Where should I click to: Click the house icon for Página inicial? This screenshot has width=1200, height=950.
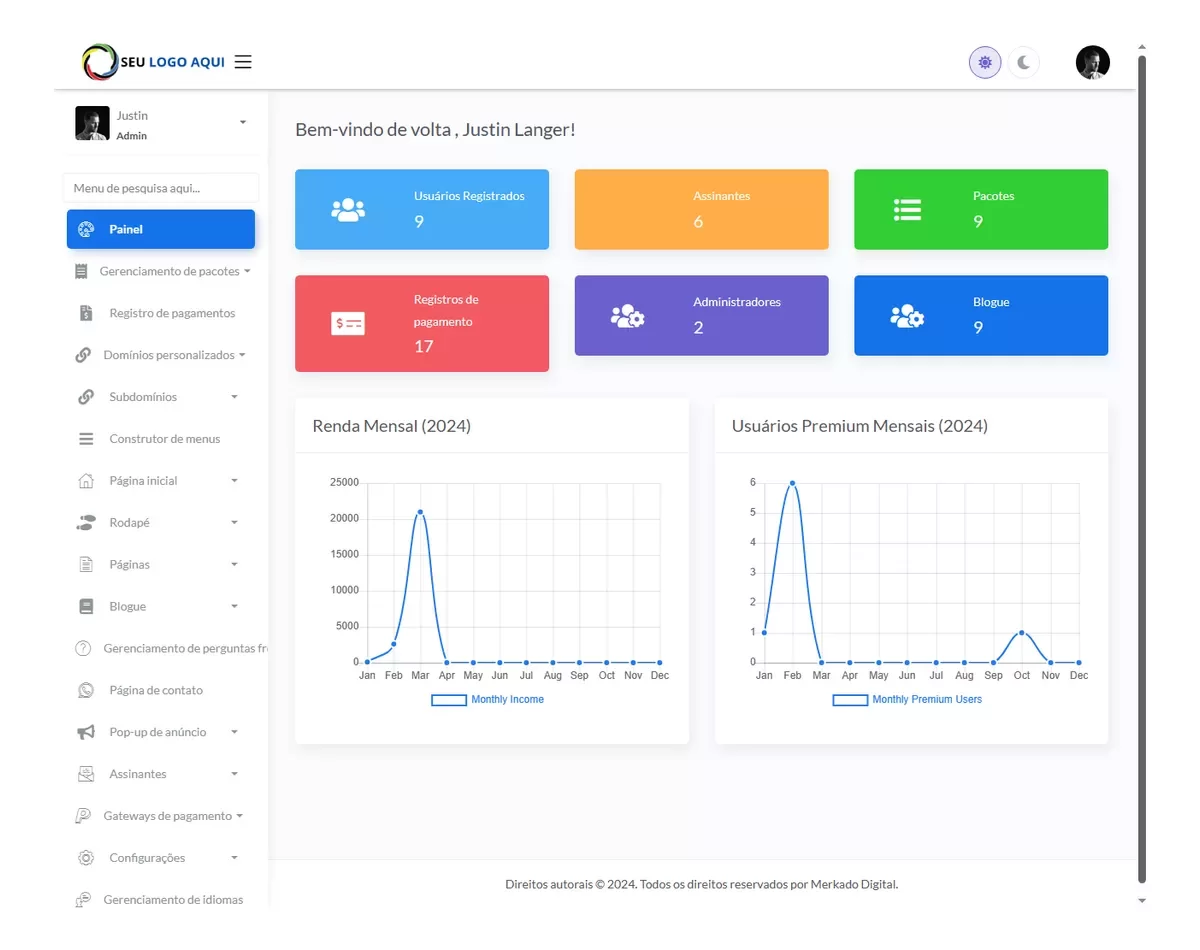pyautogui.click(x=86, y=481)
